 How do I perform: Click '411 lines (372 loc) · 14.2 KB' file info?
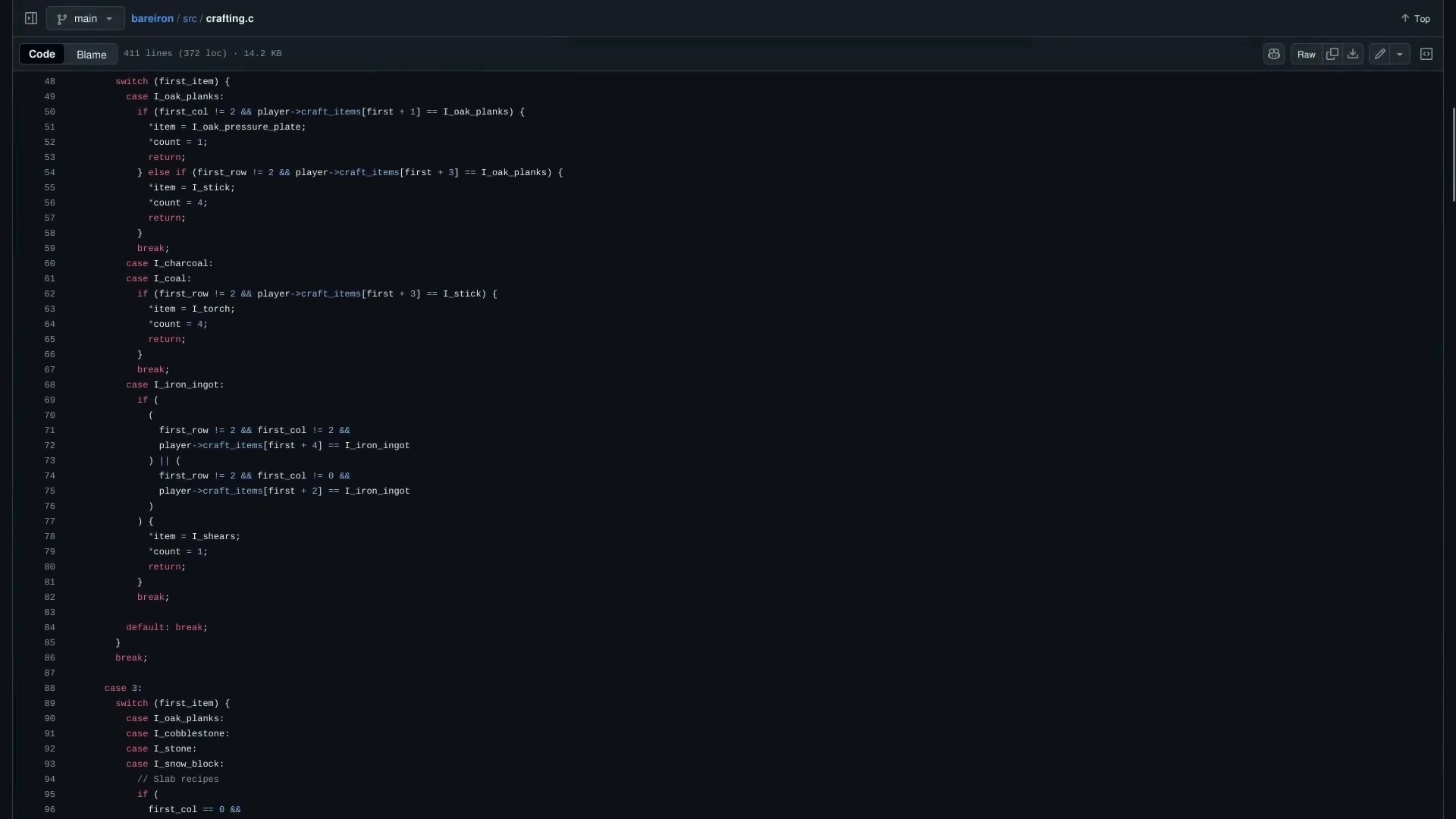[202, 53]
